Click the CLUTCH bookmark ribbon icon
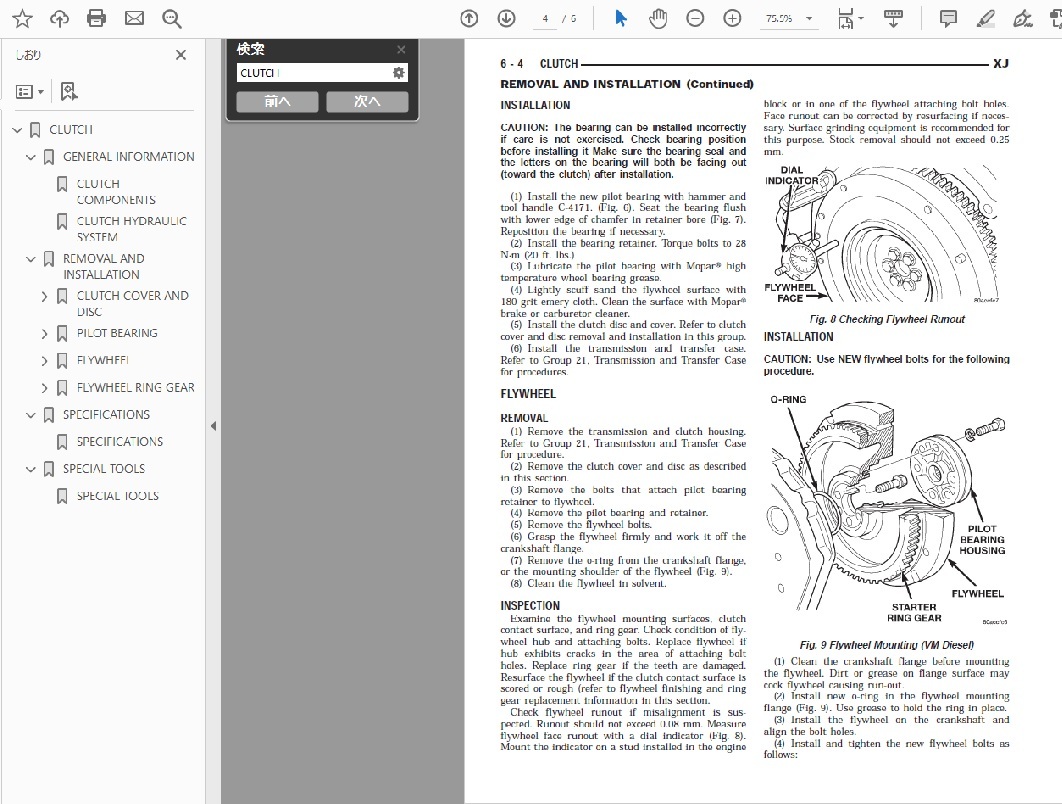The image size is (1062, 804). (35, 129)
